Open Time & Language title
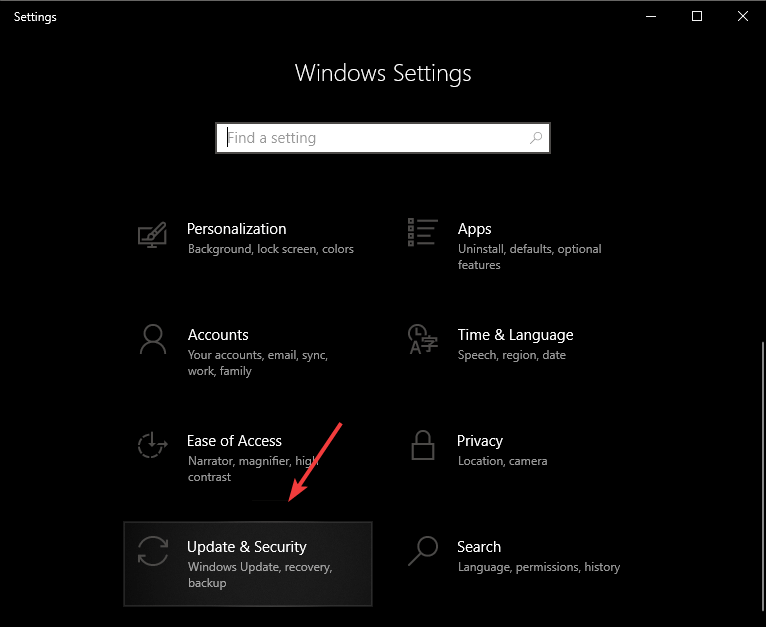 point(515,335)
